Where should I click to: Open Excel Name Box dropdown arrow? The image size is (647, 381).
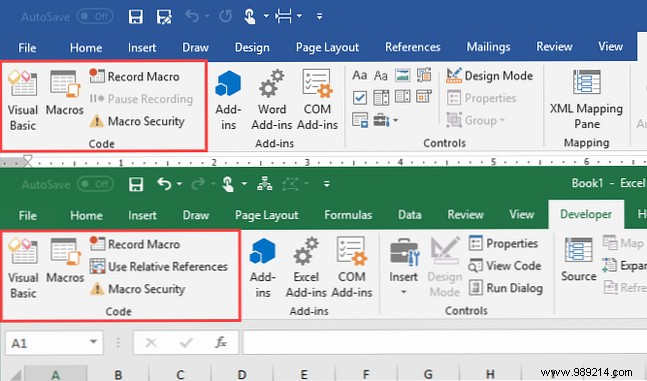94,342
